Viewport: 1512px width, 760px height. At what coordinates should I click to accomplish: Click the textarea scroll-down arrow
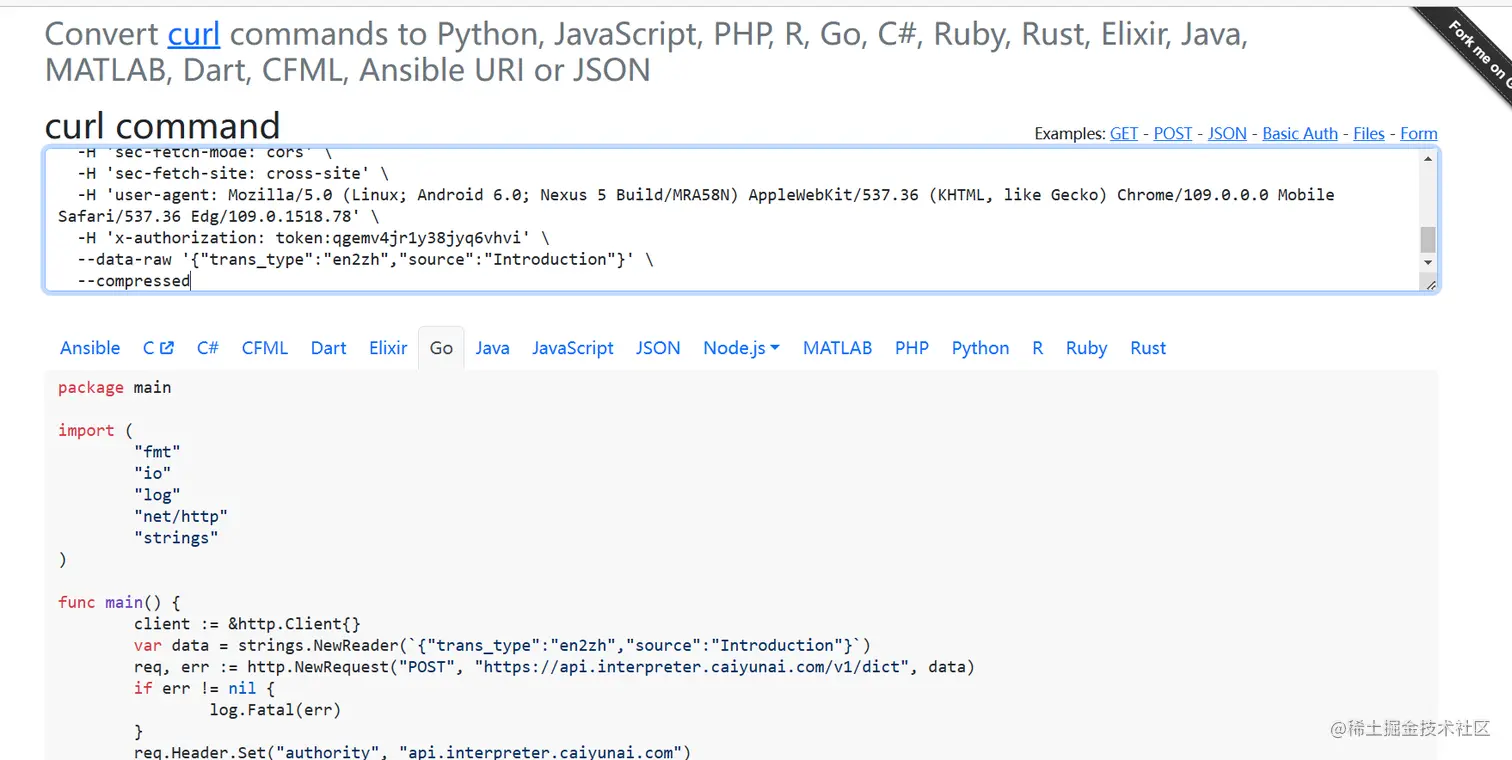click(1428, 262)
